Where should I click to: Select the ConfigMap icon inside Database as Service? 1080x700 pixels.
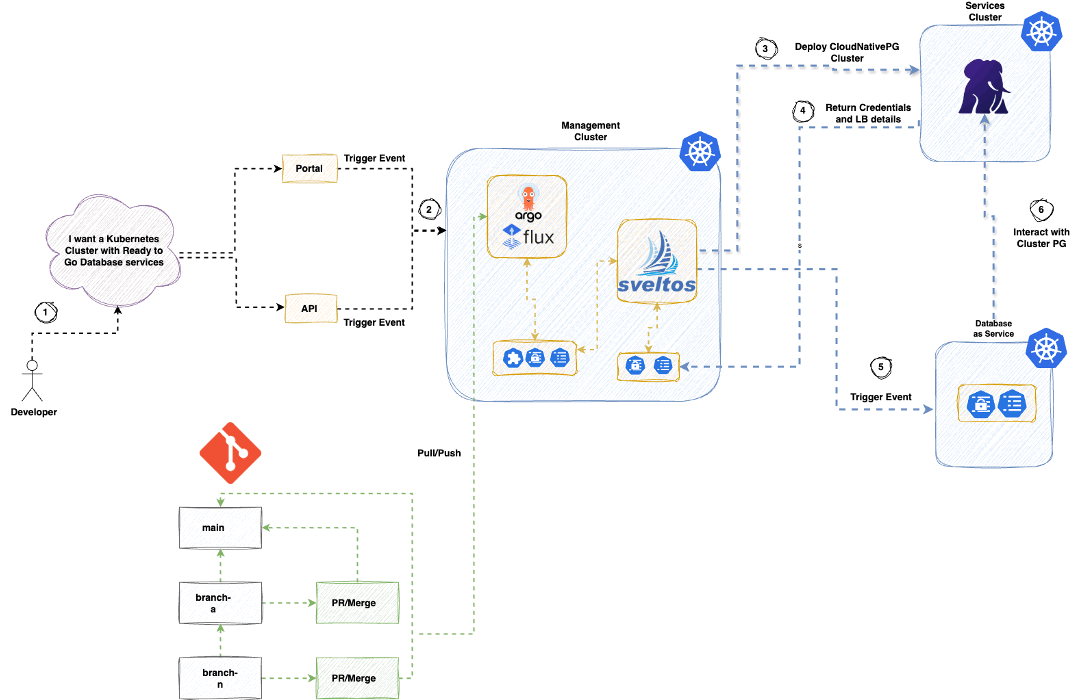(x=1011, y=403)
